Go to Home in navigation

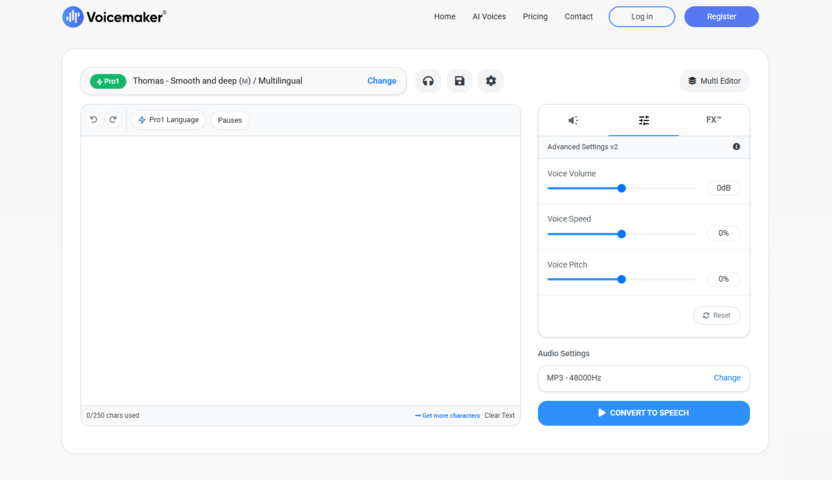click(445, 16)
